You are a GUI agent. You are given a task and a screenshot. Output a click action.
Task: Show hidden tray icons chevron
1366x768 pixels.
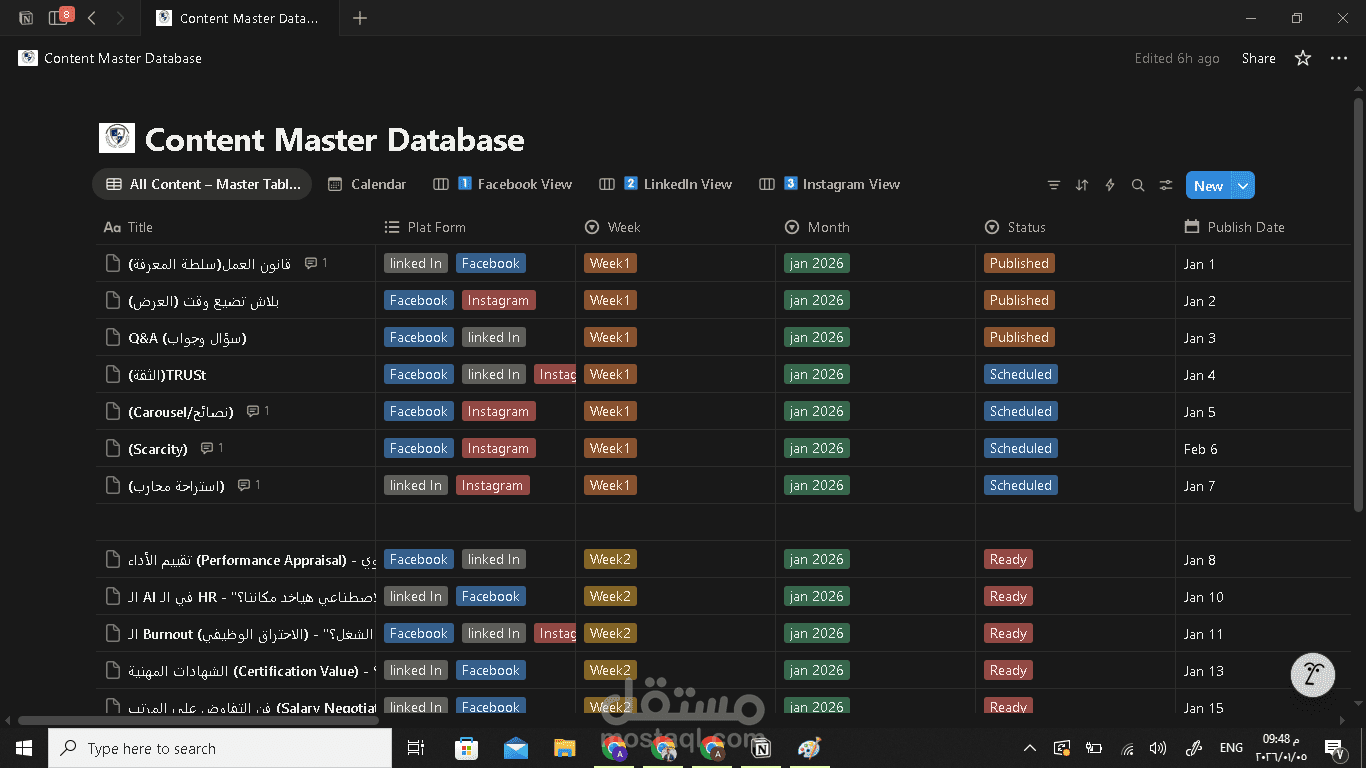tap(1030, 748)
